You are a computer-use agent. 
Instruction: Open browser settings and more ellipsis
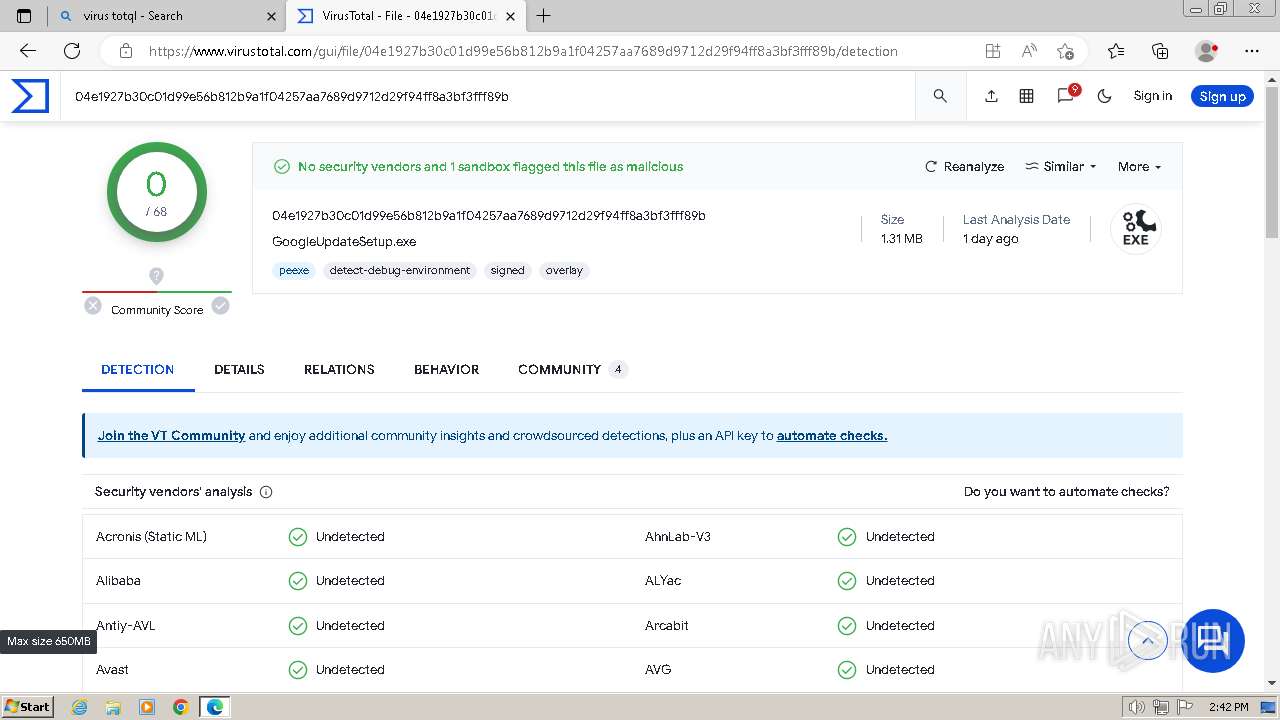click(1252, 51)
